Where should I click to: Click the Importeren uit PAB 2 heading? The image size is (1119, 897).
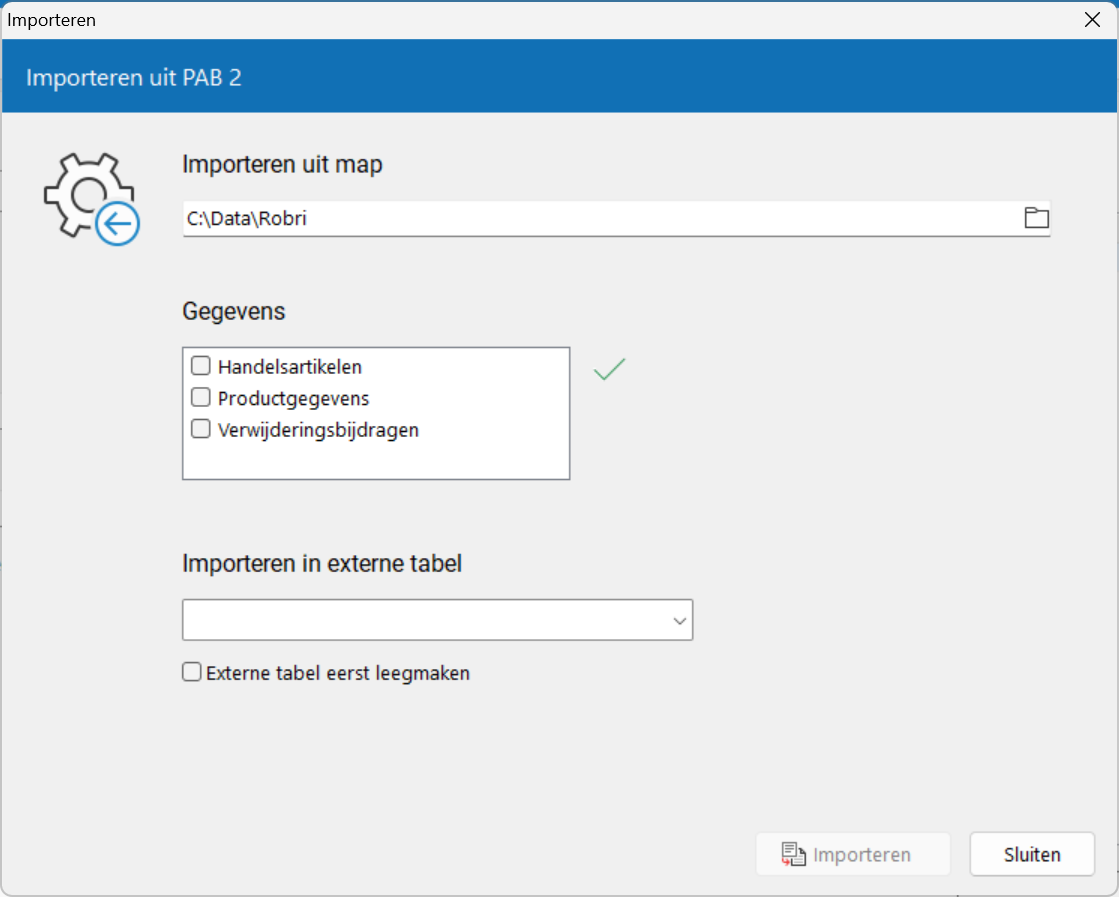coord(133,77)
